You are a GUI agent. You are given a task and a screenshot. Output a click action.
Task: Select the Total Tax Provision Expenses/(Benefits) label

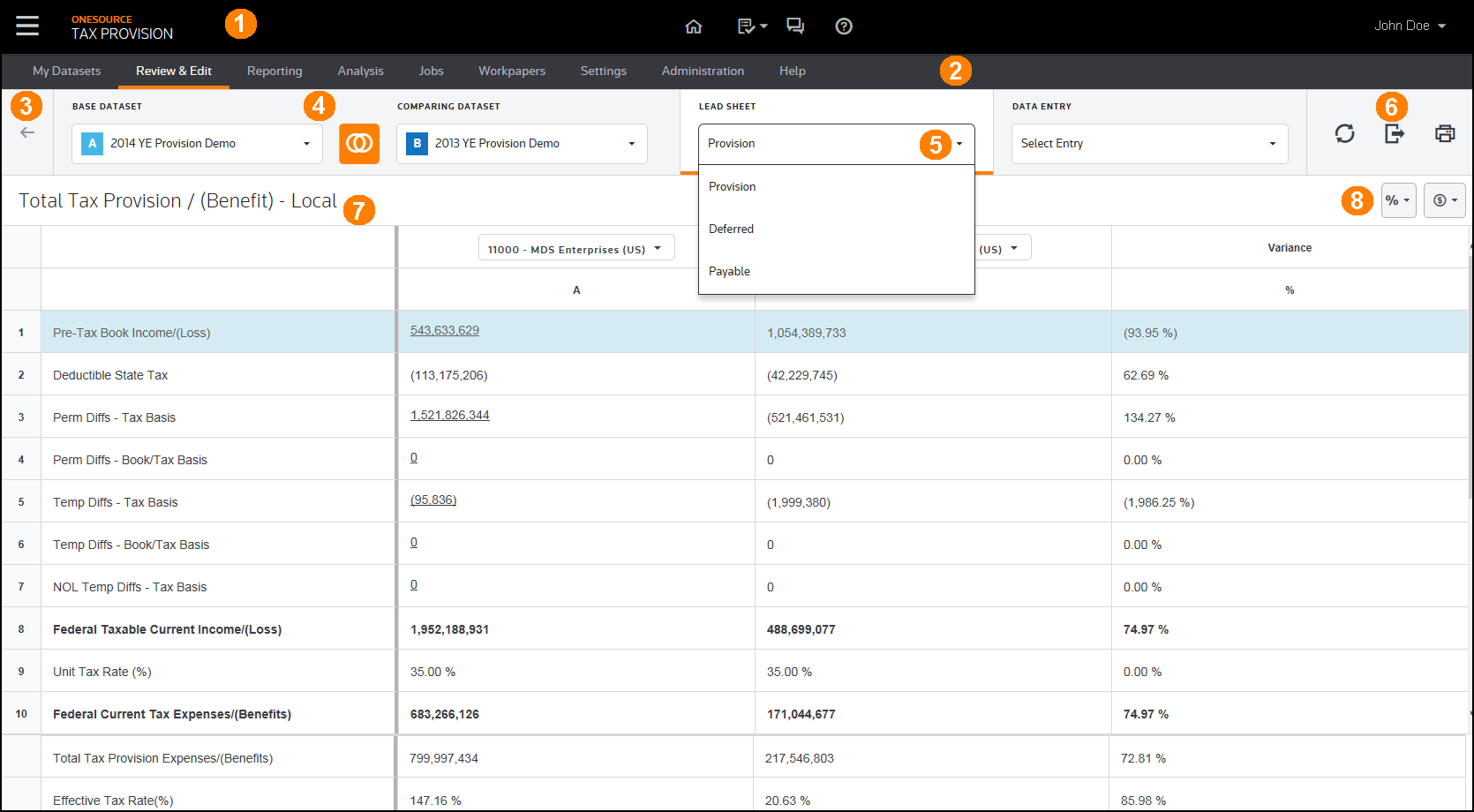click(x=162, y=758)
